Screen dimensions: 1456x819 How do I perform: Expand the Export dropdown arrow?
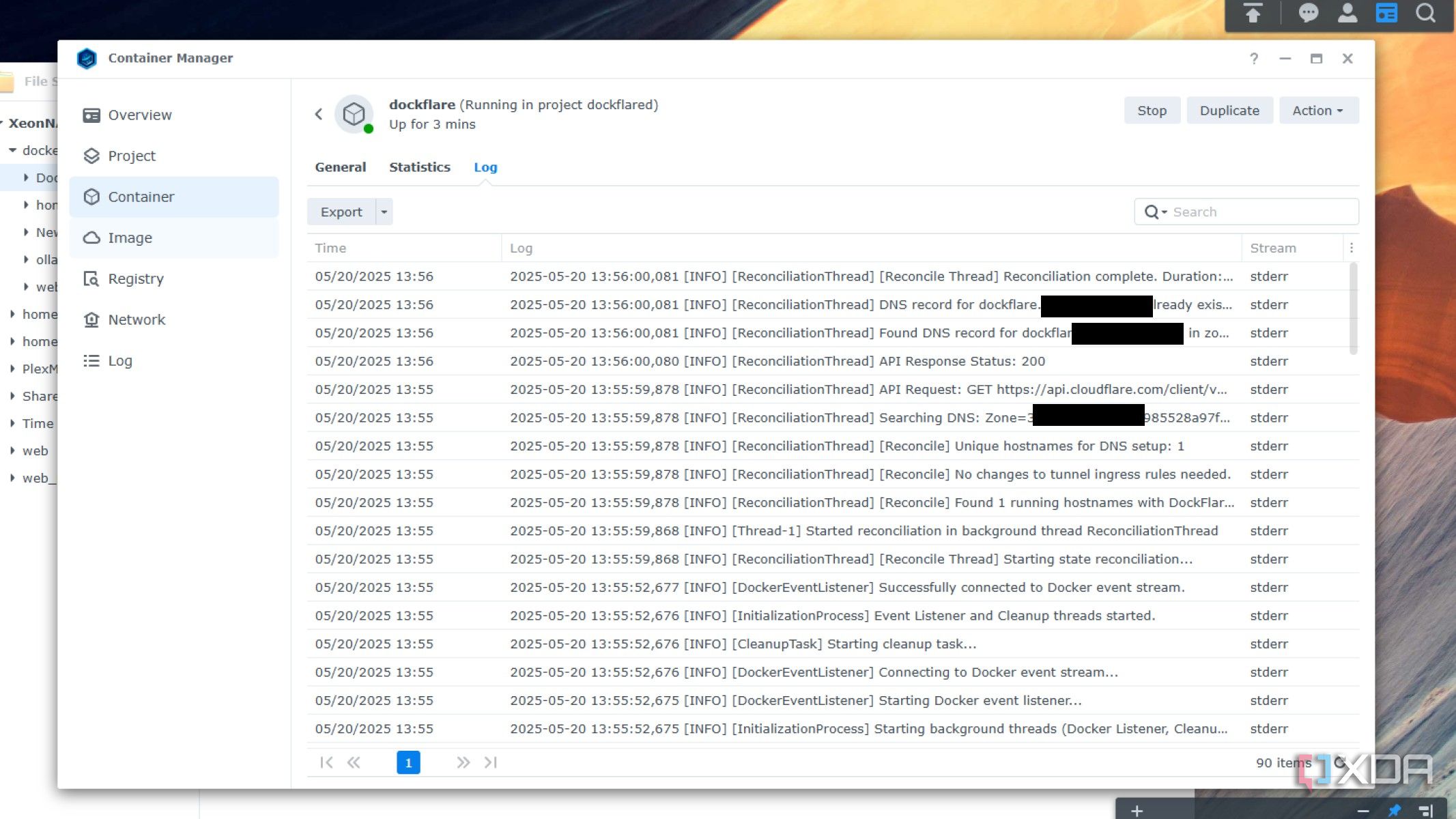coord(384,212)
